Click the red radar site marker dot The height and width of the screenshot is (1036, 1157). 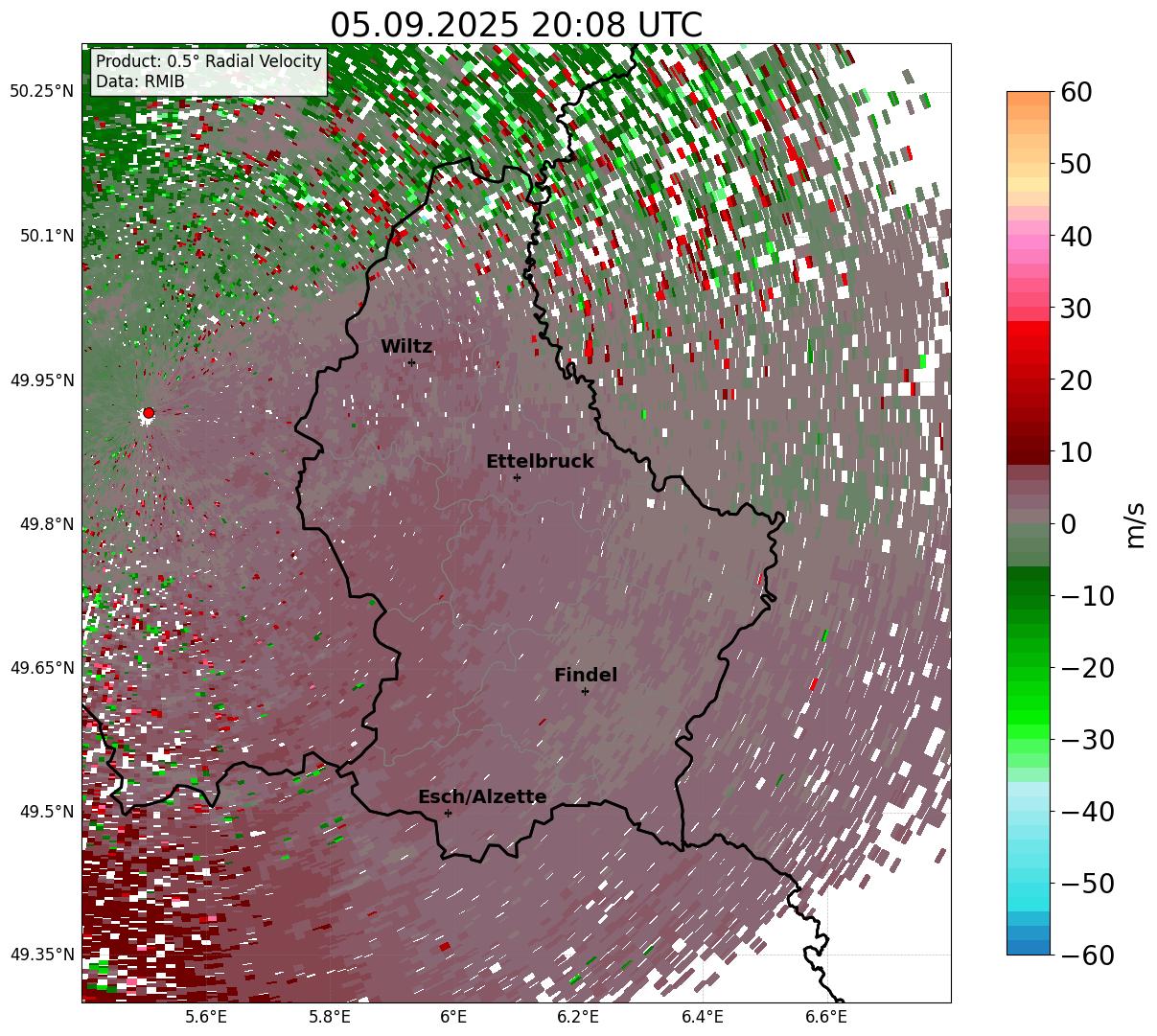148,413
